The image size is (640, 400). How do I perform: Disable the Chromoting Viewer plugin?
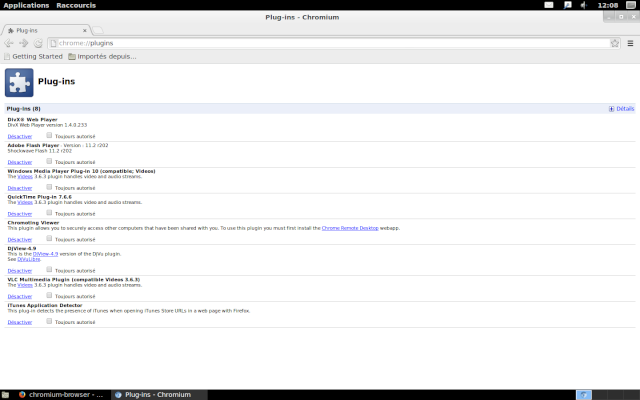20,240
